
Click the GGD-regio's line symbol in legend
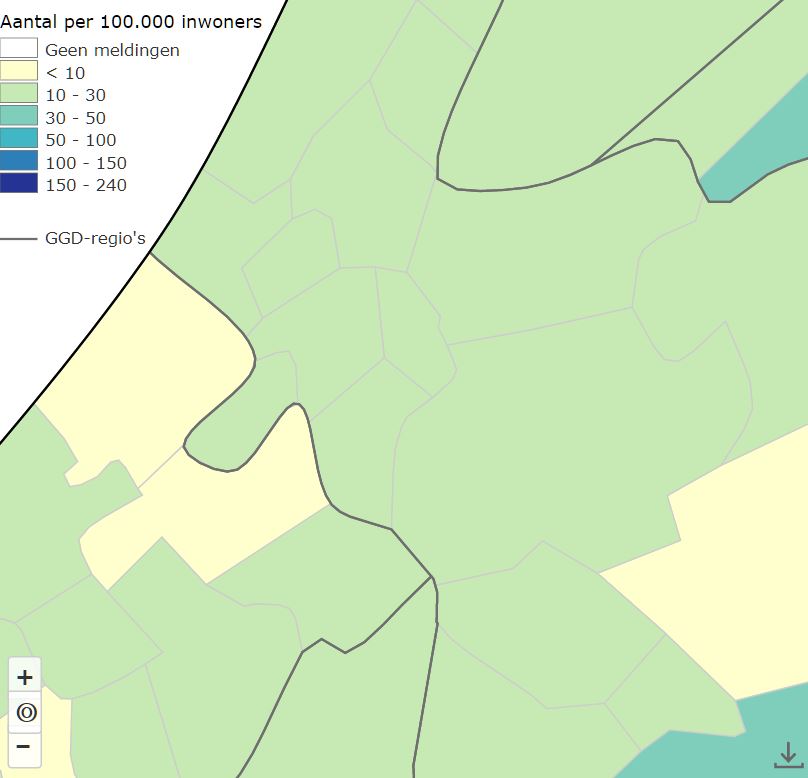19,239
